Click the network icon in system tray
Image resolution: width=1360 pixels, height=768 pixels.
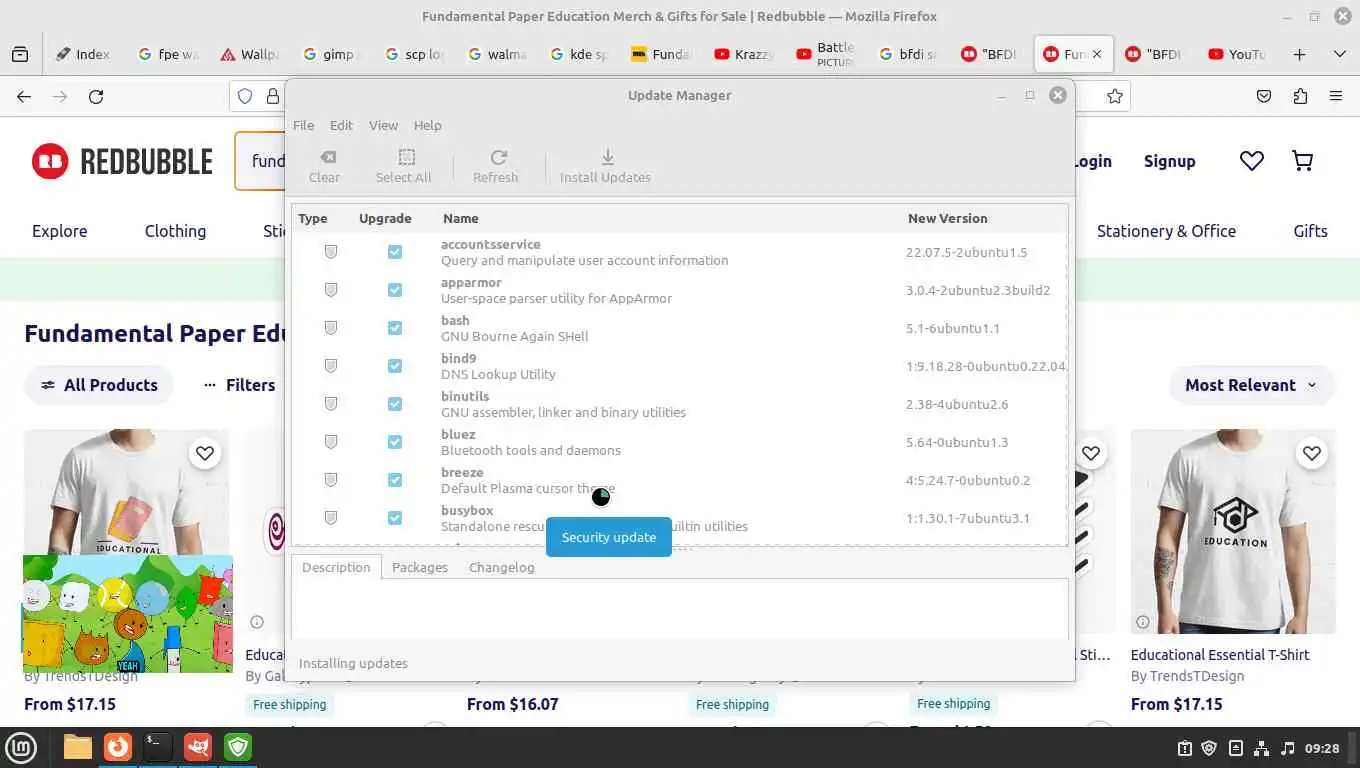point(1262,748)
